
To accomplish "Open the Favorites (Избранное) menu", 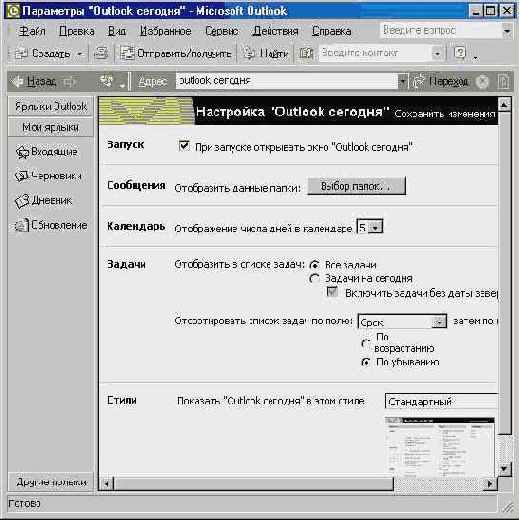I will 166,31.
